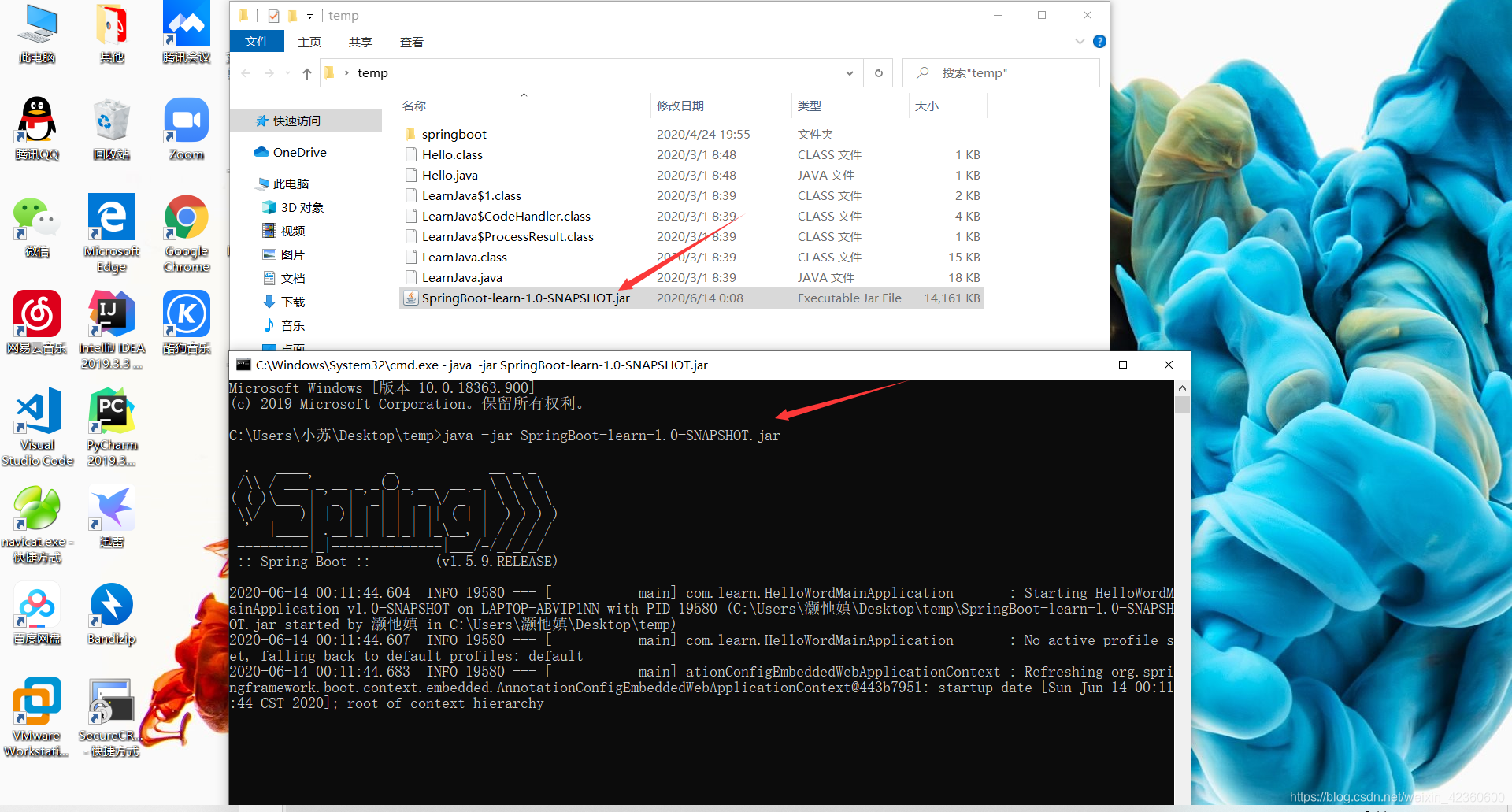Open the 文件 menu in Explorer
This screenshot has height=812, width=1512.
click(x=257, y=42)
